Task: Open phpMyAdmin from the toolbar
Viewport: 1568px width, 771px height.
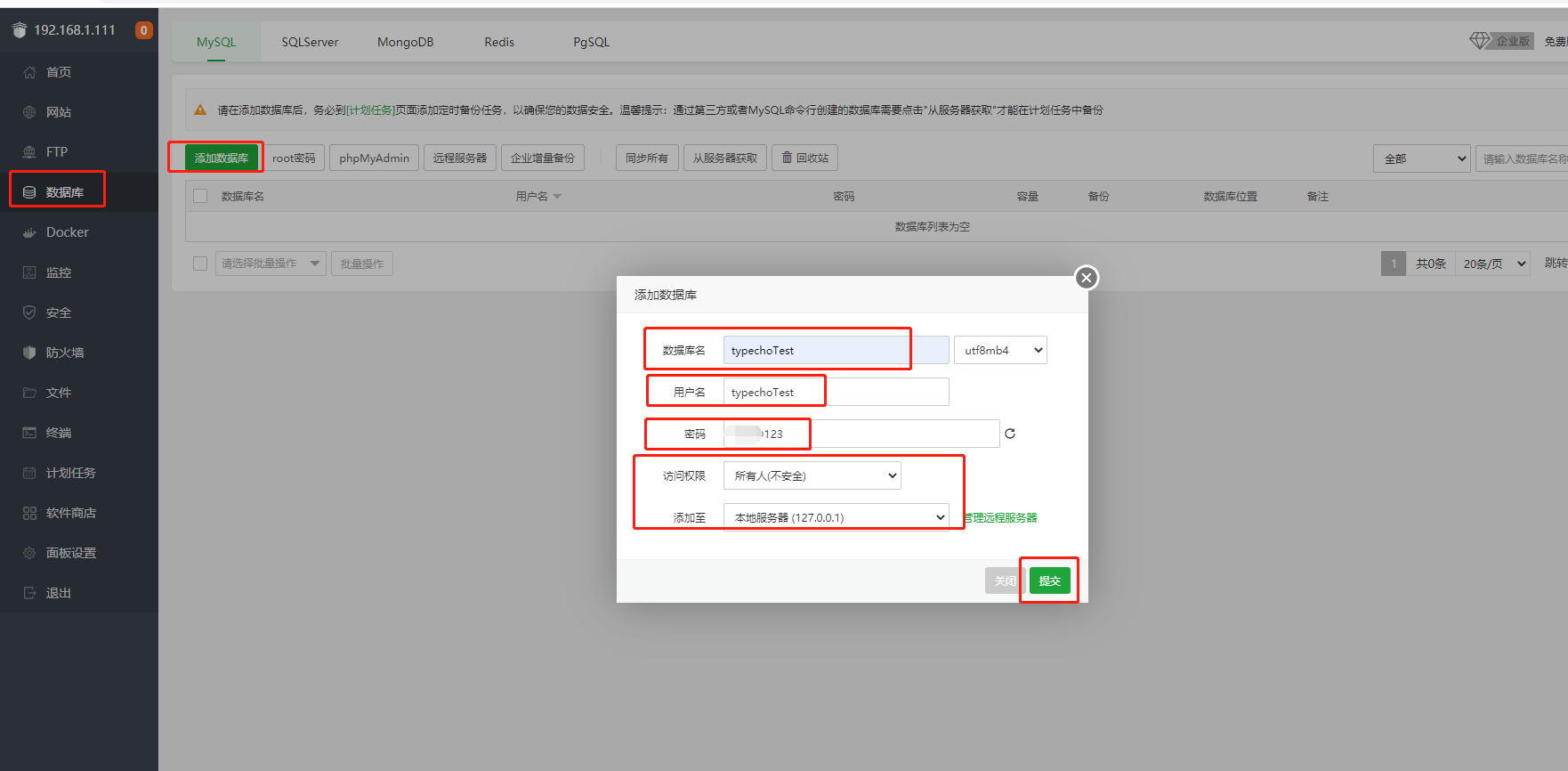Action: [374, 158]
